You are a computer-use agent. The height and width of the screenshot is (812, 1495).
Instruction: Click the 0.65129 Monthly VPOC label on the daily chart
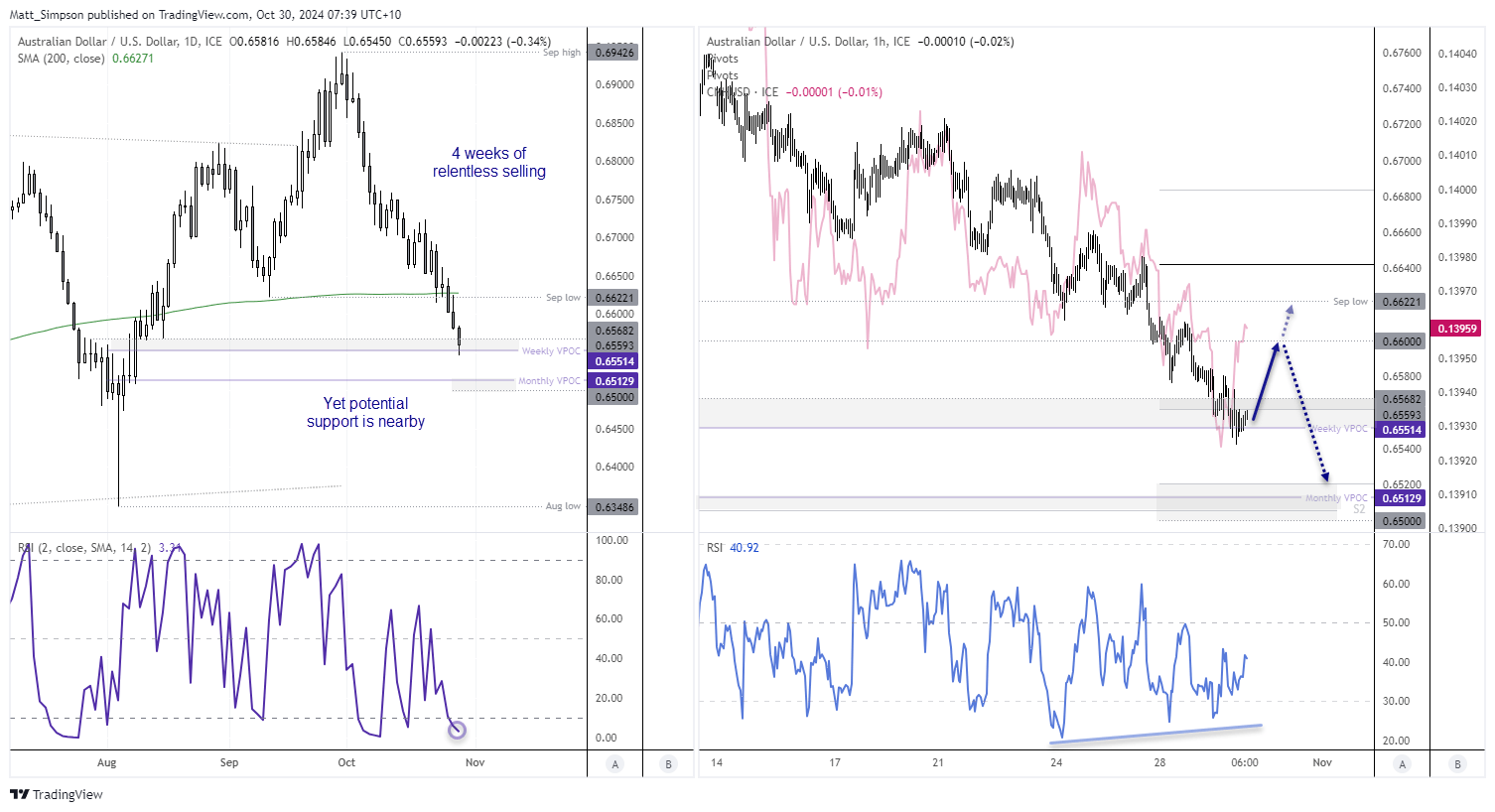614,381
